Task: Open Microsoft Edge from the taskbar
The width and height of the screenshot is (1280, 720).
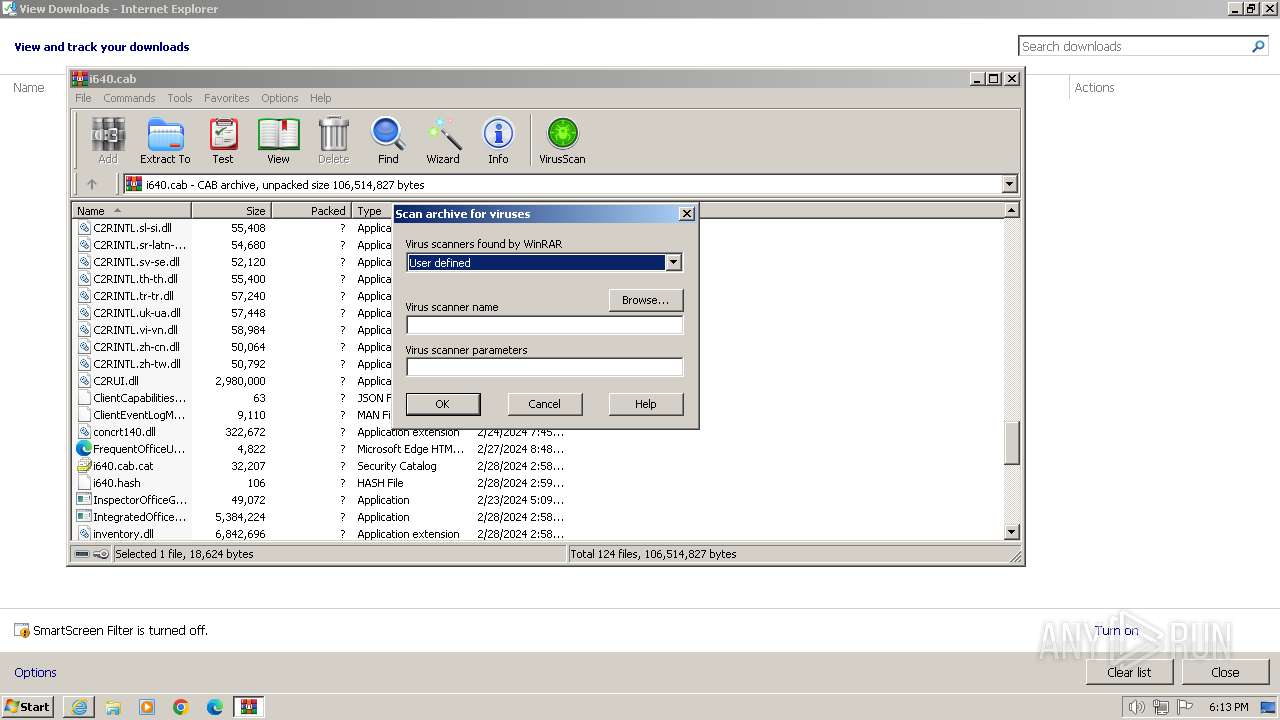Action: tap(215, 707)
